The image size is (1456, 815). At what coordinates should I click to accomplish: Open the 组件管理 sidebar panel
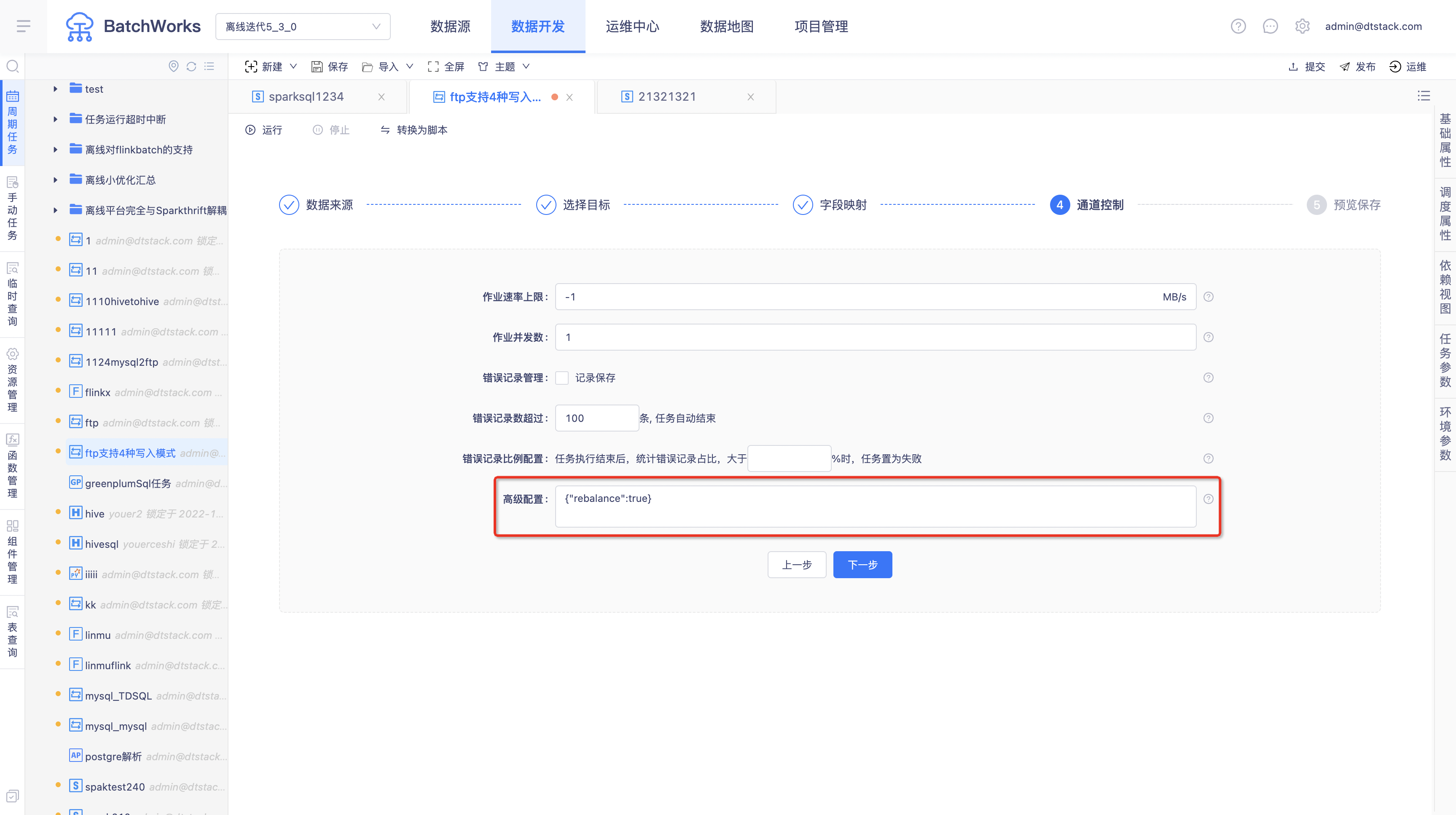click(x=12, y=552)
